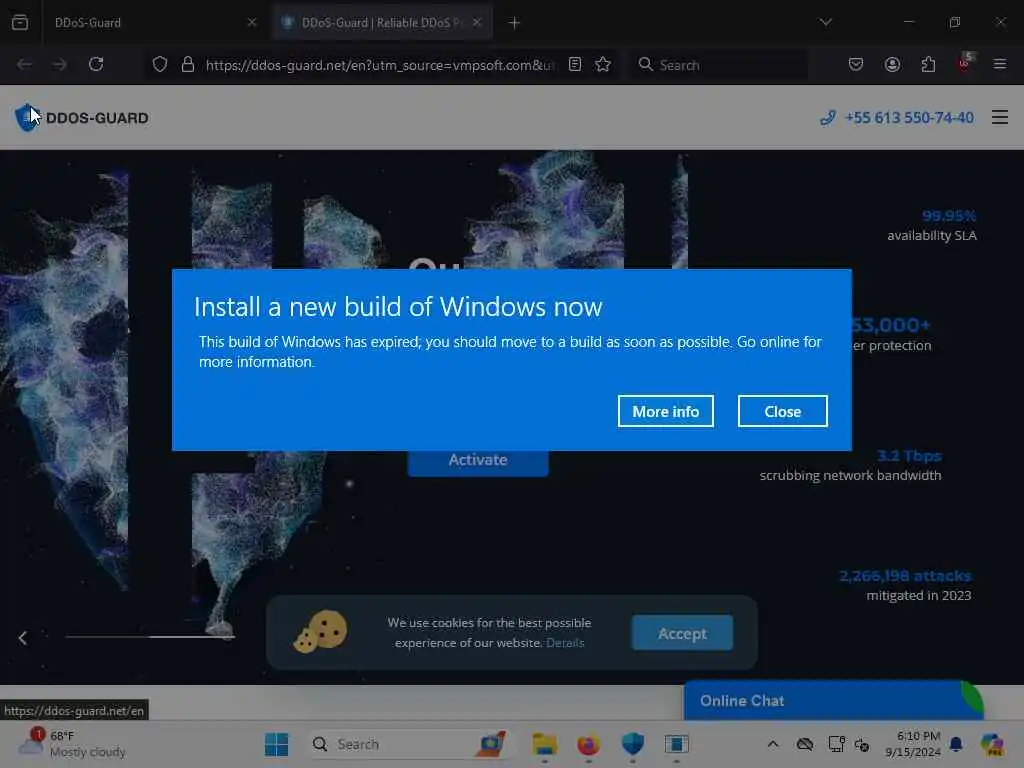Click the '2,266,198 attacks' statistic
Viewport: 1024px width, 768px height.
(905, 575)
